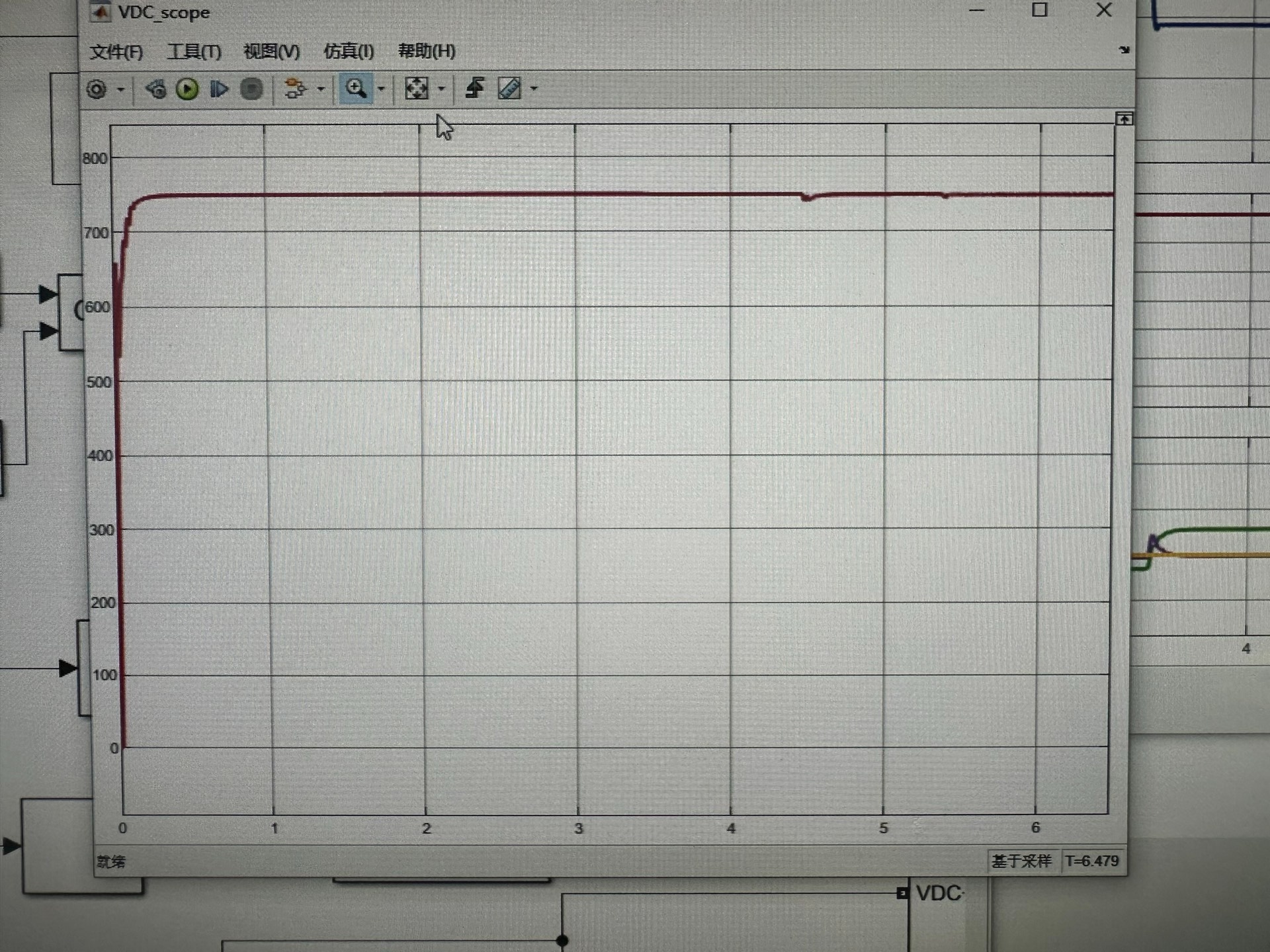The height and width of the screenshot is (952, 1270).
Task: Open scope configuration properties gear icon
Action: tap(97, 89)
